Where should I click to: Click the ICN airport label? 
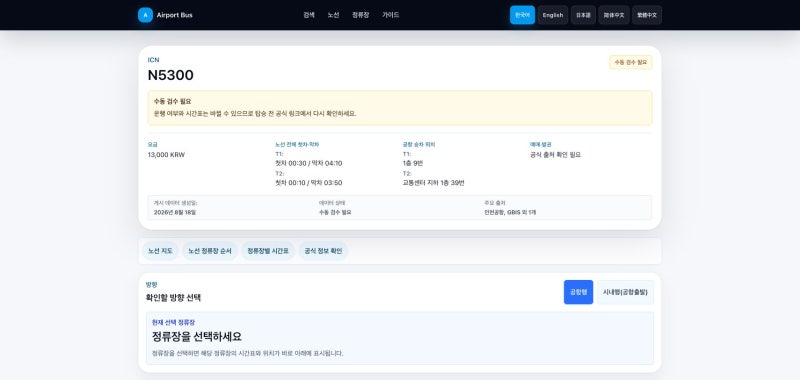click(x=153, y=60)
